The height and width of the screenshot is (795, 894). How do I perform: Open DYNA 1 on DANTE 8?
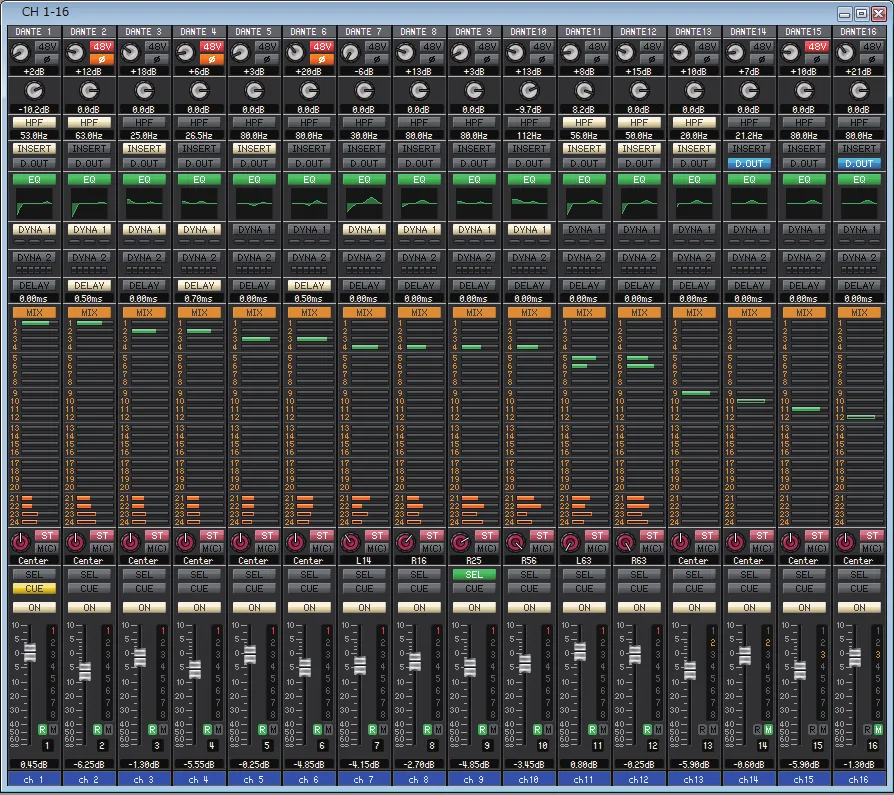[419, 230]
